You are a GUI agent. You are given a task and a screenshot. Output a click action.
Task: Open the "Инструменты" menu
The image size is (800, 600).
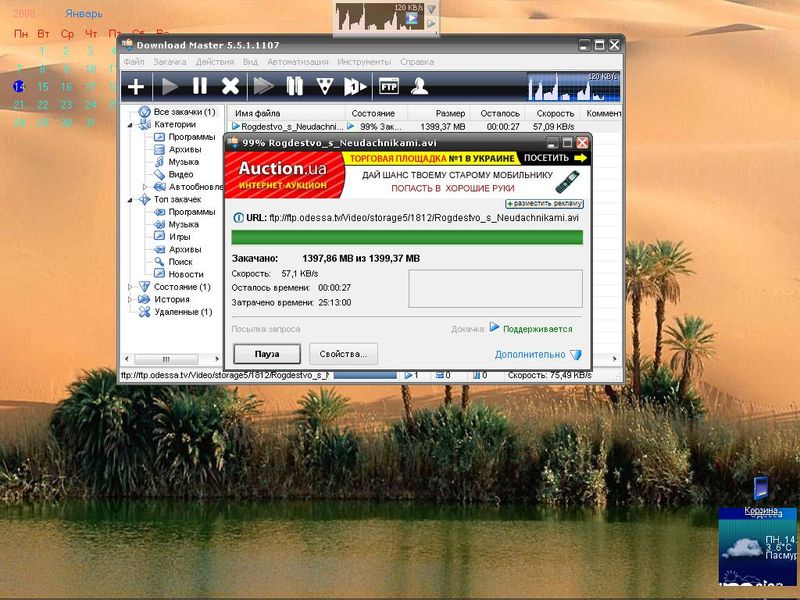364,62
